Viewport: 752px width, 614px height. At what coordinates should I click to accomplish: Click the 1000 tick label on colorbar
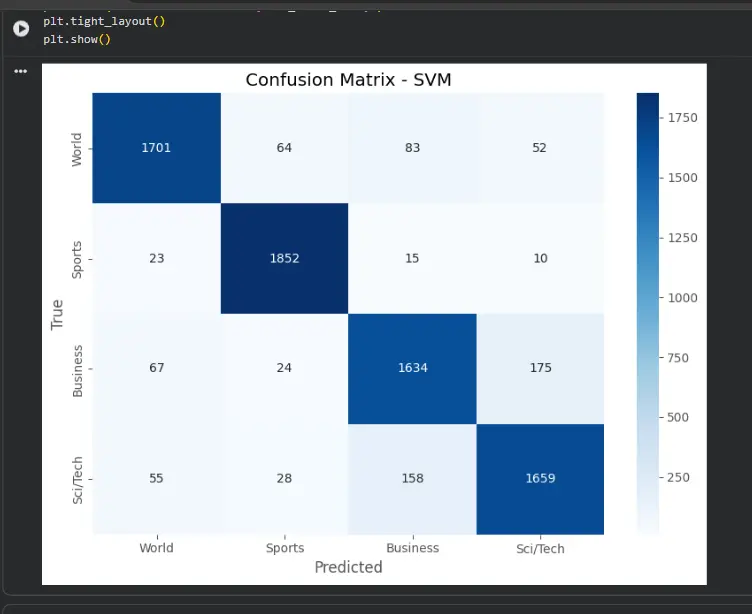coord(682,298)
